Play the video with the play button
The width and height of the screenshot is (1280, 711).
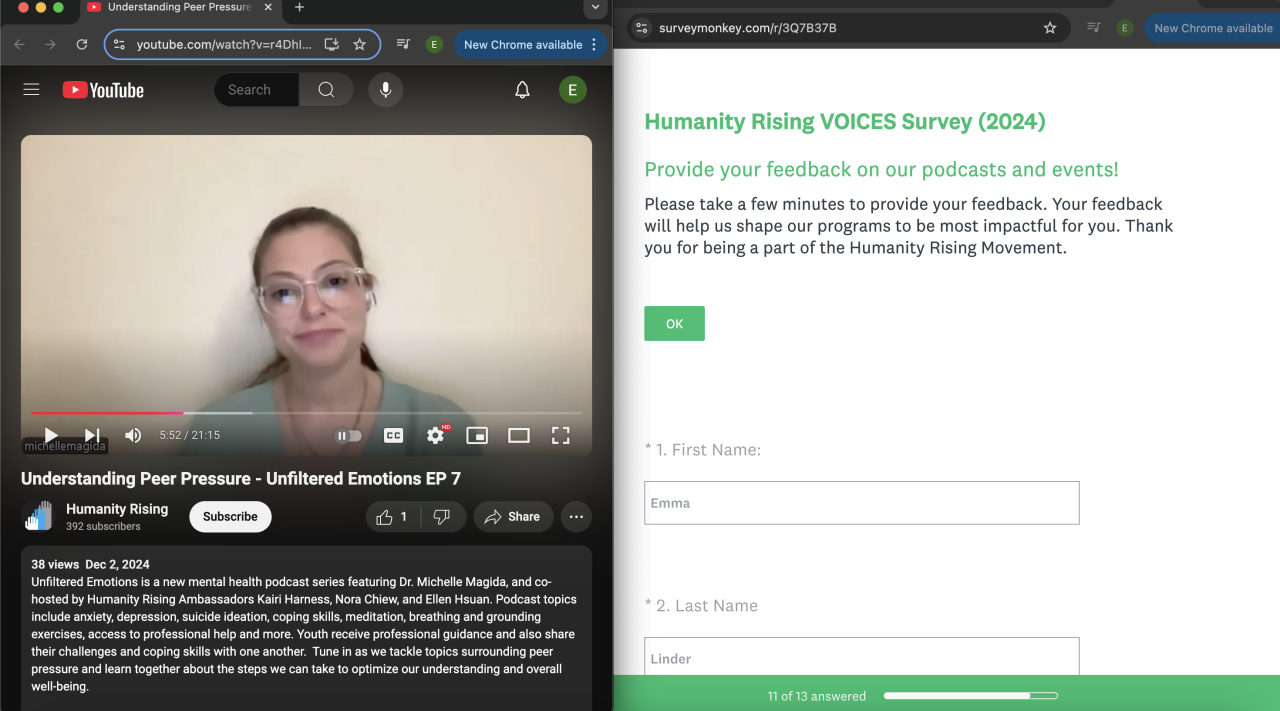pyautogui.click(x=51, y=435)
